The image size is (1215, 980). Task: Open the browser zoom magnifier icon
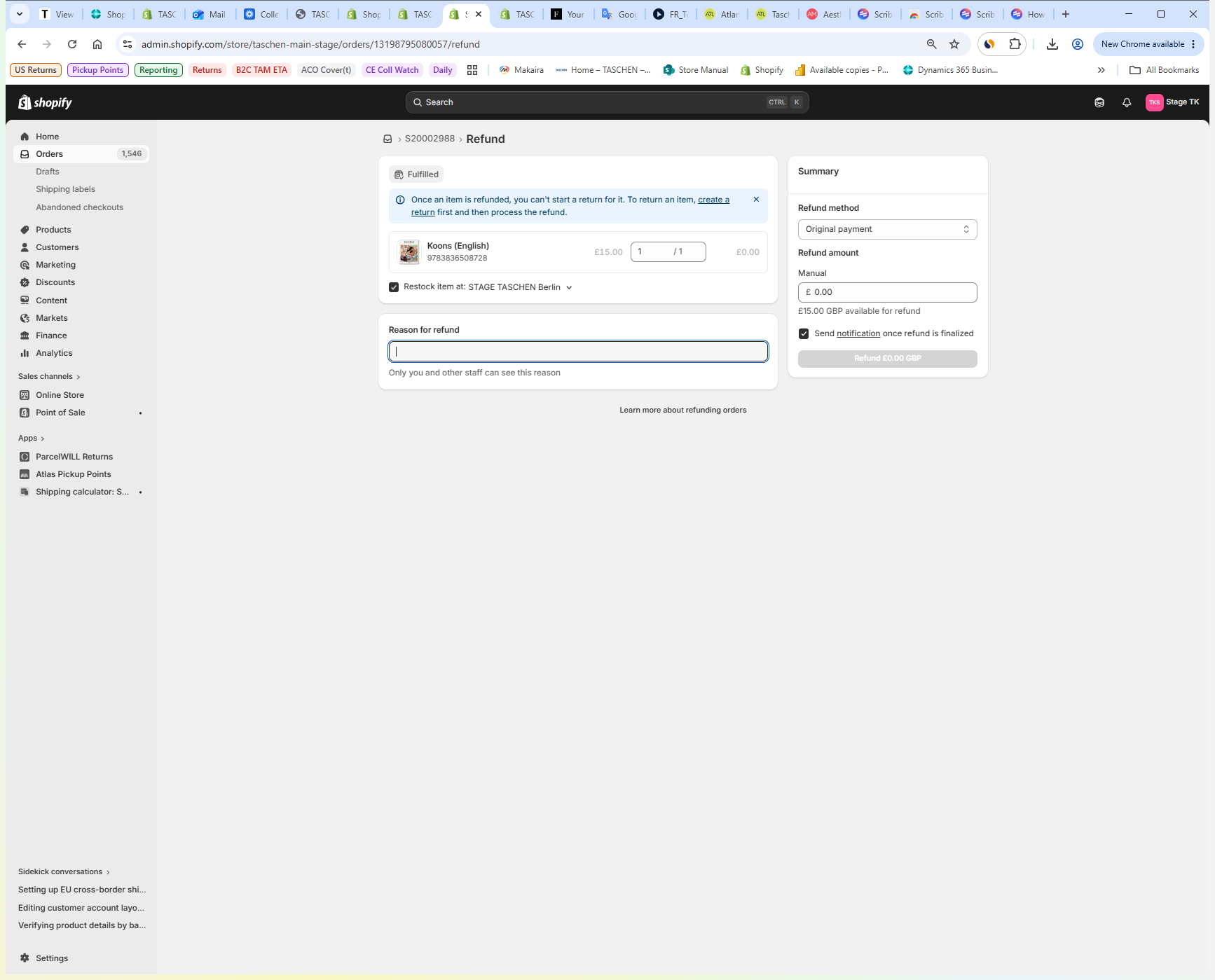tap(932, 44)
